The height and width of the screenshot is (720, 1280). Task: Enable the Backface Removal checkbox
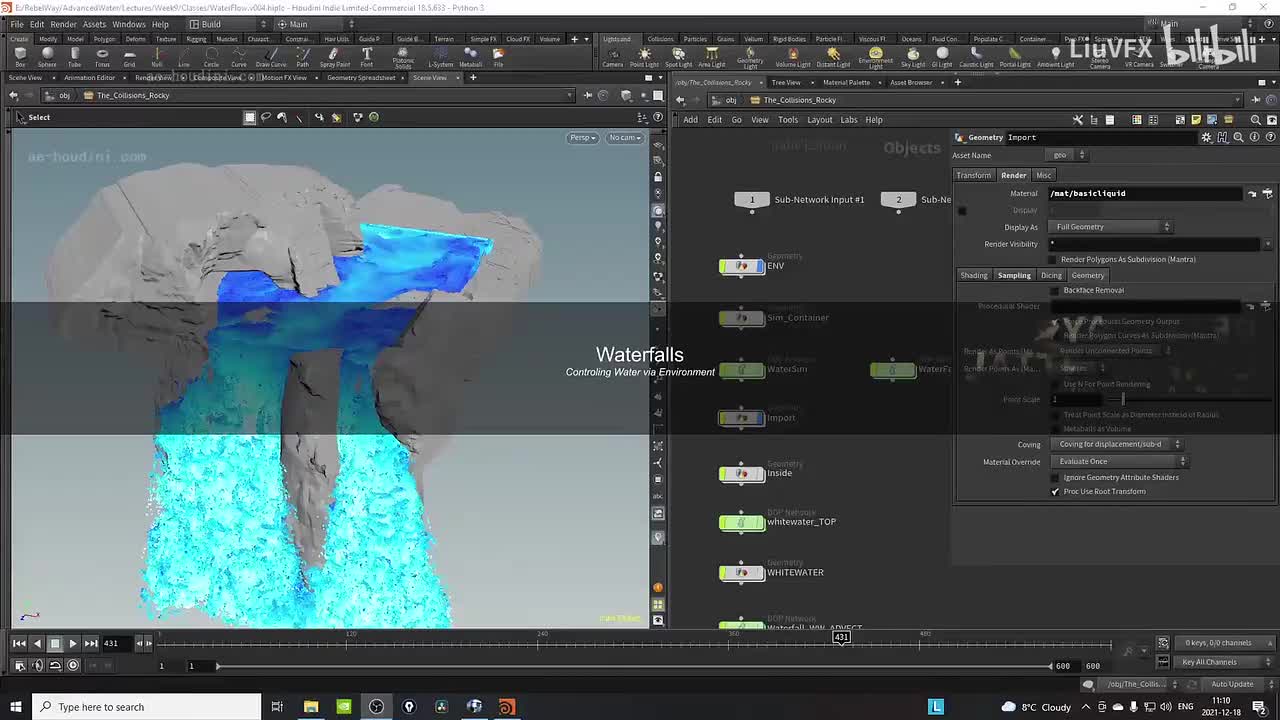click(1055, 291)
